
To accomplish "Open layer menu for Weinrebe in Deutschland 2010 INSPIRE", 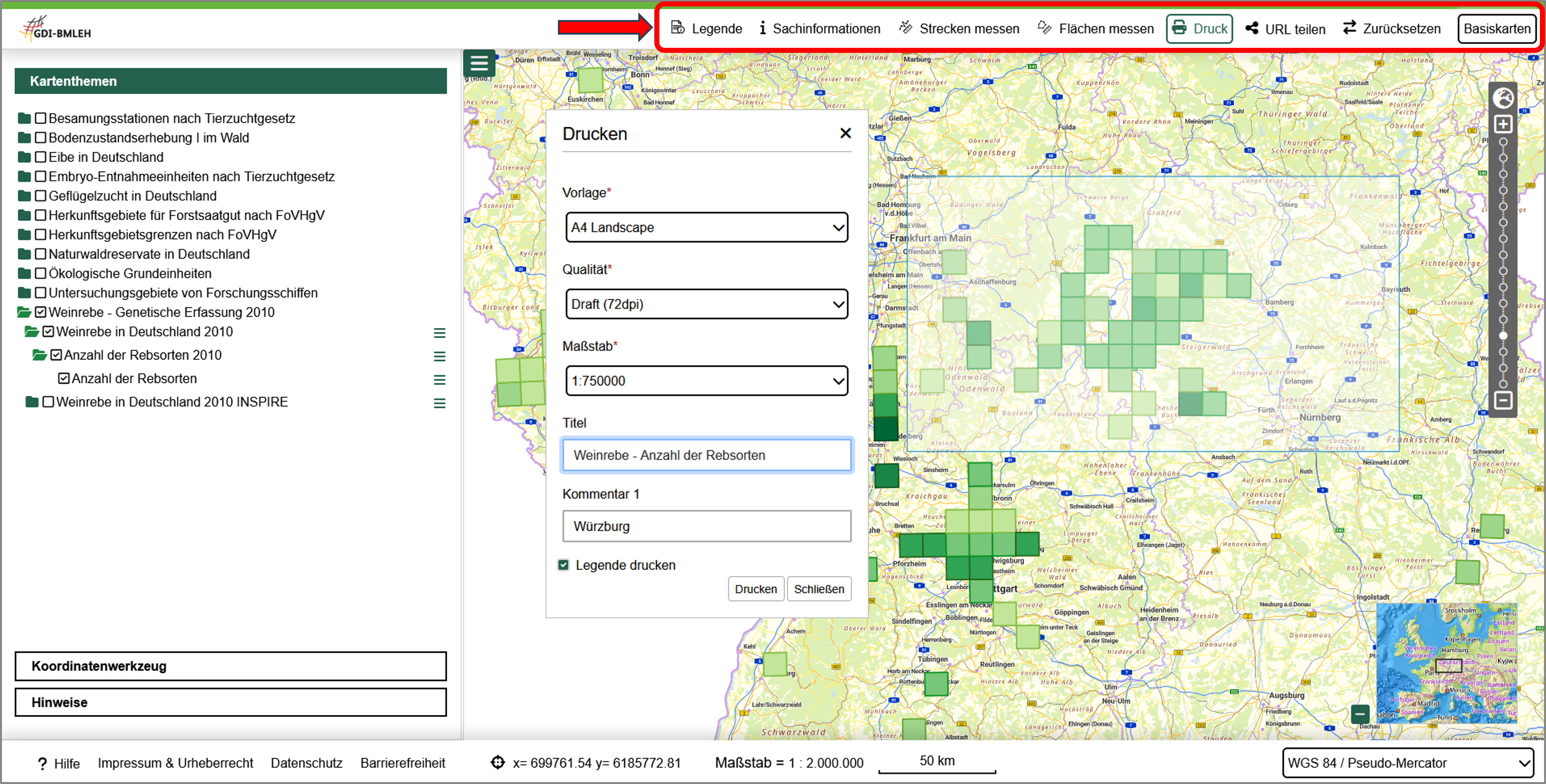I will [x=439, y=403].
